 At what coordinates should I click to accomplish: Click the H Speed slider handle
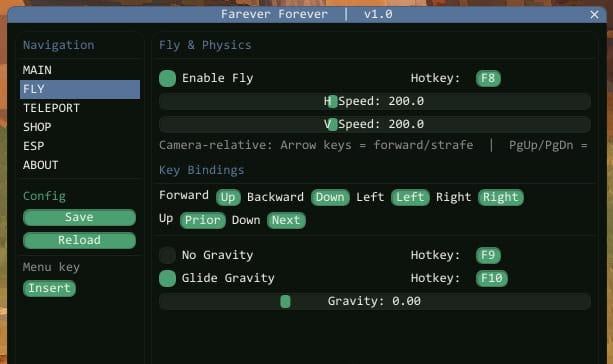(x=332, y=102)
